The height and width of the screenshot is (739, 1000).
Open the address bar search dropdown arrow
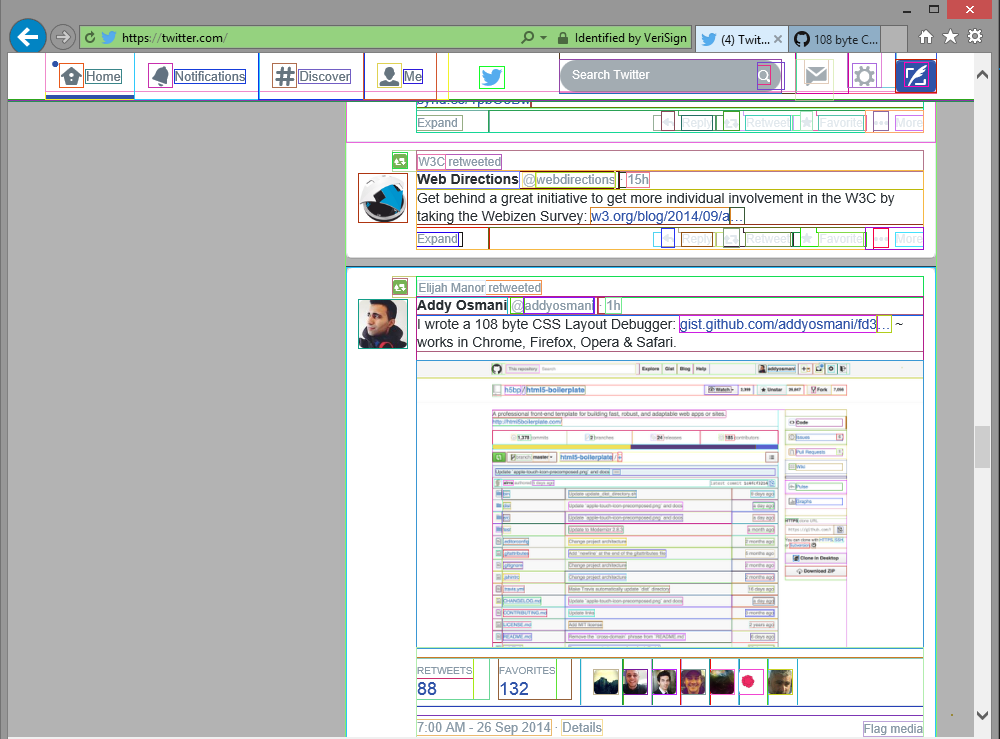click(544, 38)
